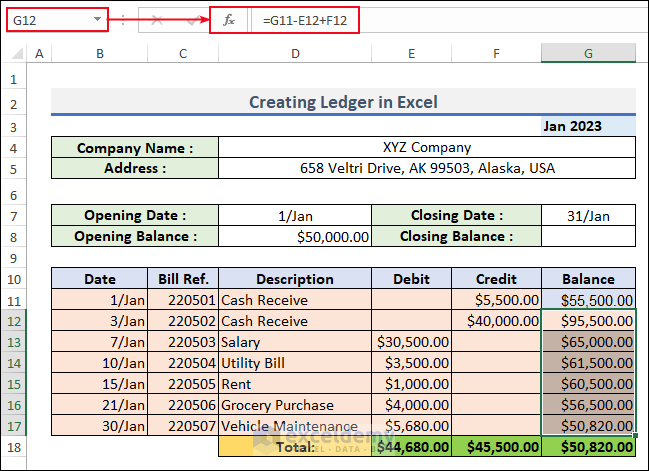Image resolution: width=649 pixels, height=471 pixels.
Task: Click the 'Rent' description cell
Action: click(295, 384)
